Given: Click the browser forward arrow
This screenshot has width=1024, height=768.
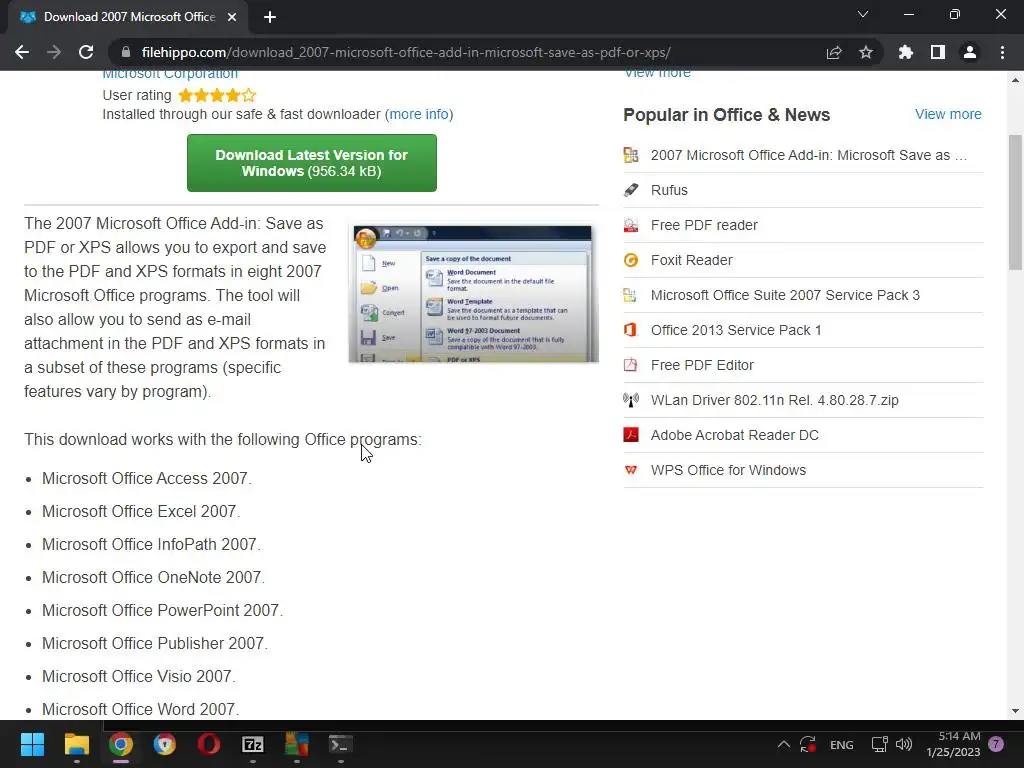Looking at the screenshot, I should 54,52.
